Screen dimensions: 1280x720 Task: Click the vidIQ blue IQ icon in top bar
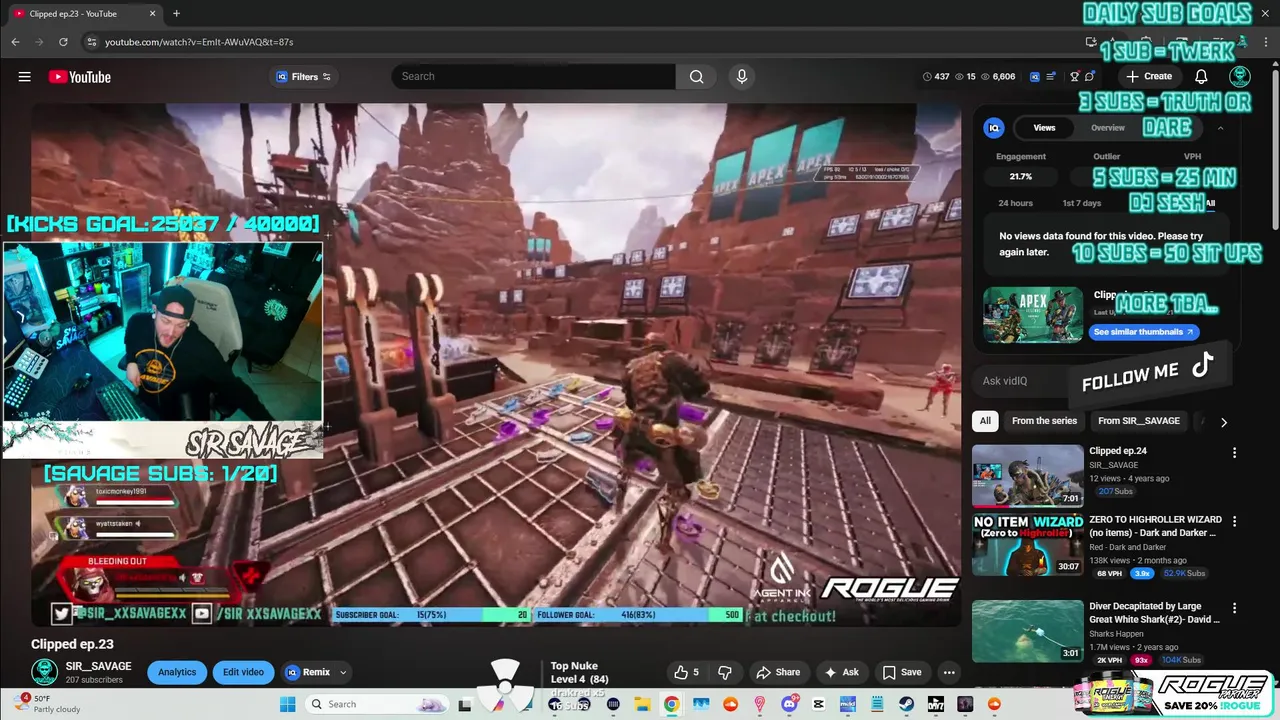click(x=1035, y=77)
